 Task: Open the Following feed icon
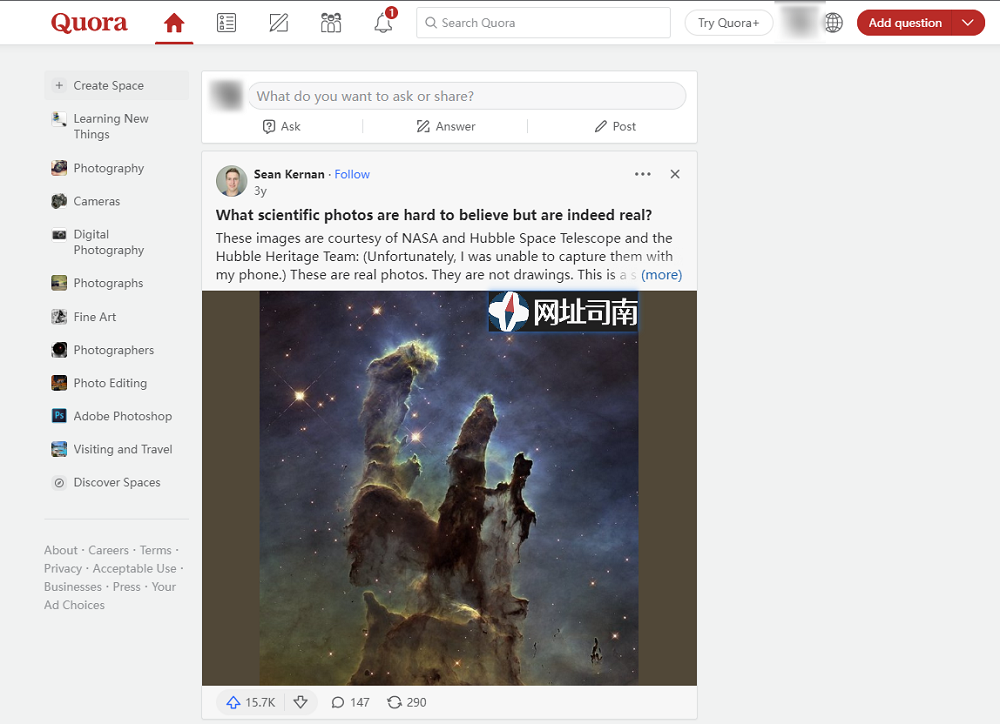(226, 23)
